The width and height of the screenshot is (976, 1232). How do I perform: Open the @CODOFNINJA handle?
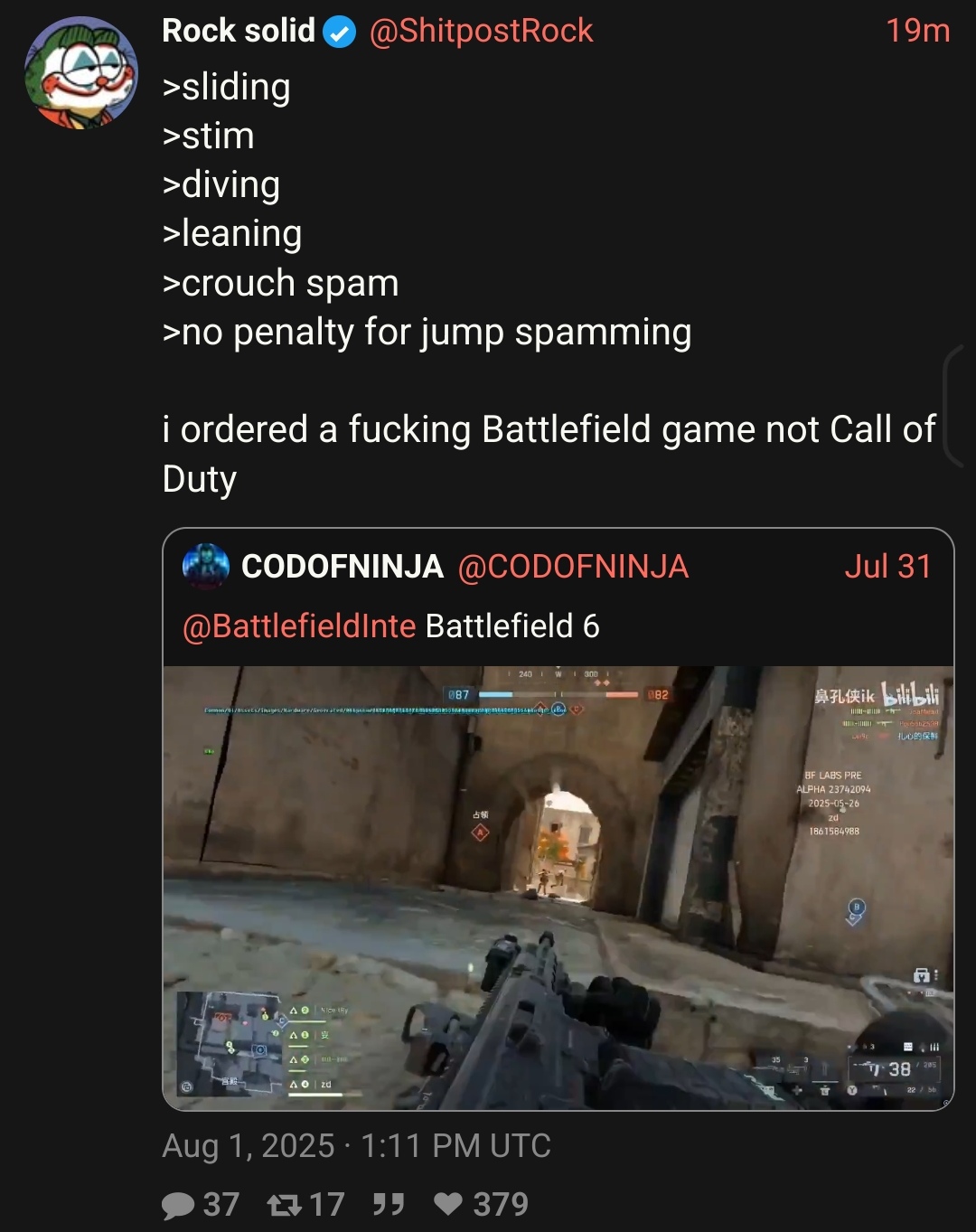pos(573,567)
